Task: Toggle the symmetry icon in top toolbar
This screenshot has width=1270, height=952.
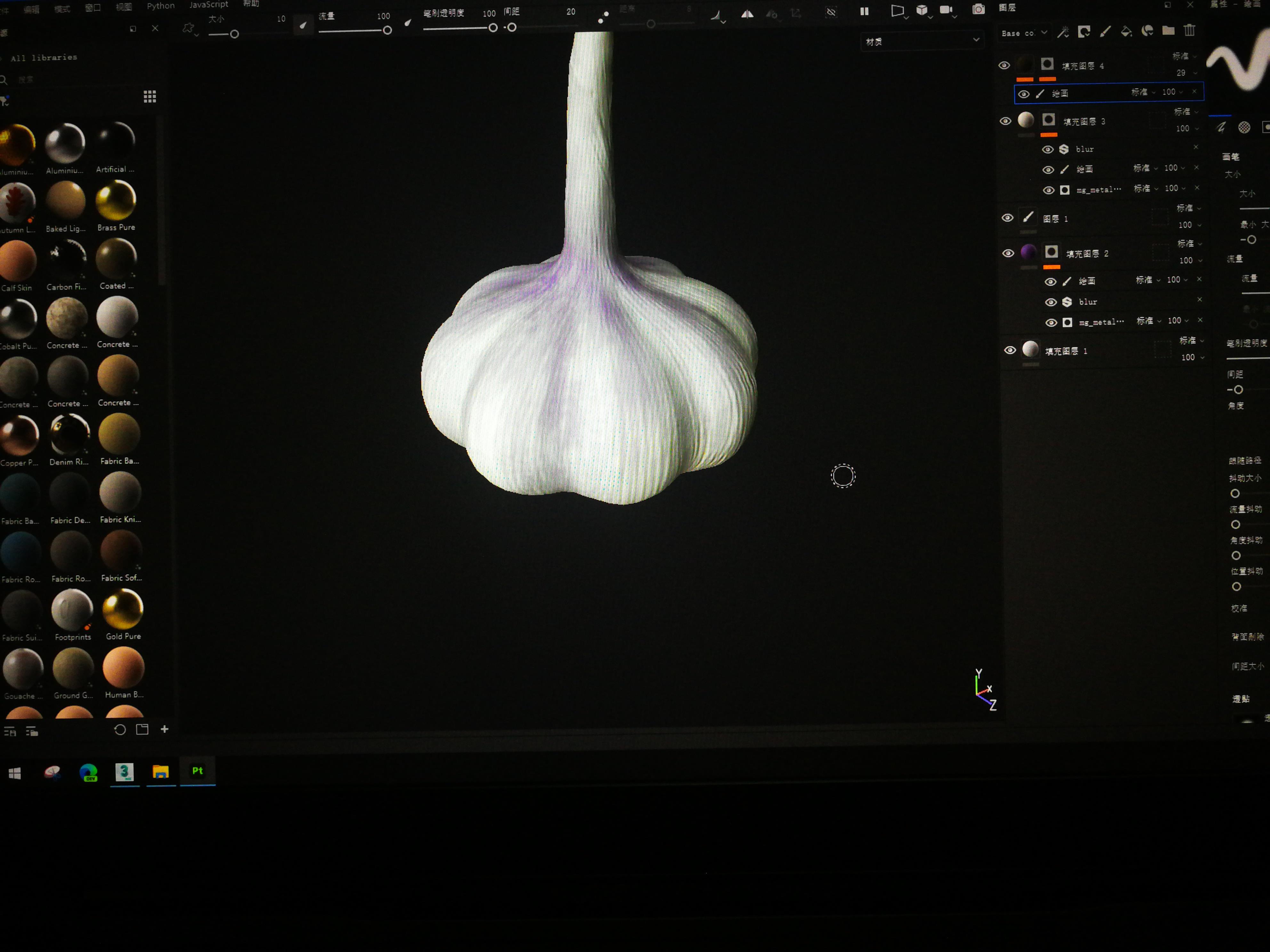Action: click(x=747, y=14)
